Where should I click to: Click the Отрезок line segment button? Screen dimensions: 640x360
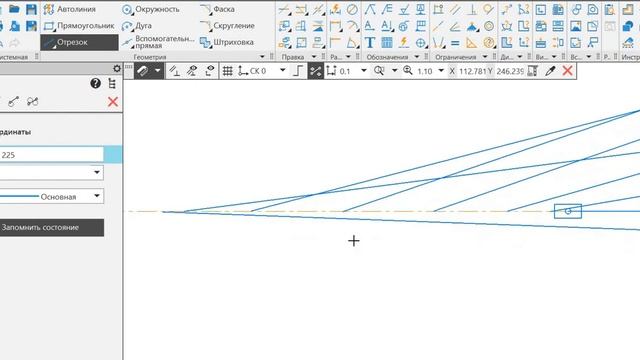[79, 42]
